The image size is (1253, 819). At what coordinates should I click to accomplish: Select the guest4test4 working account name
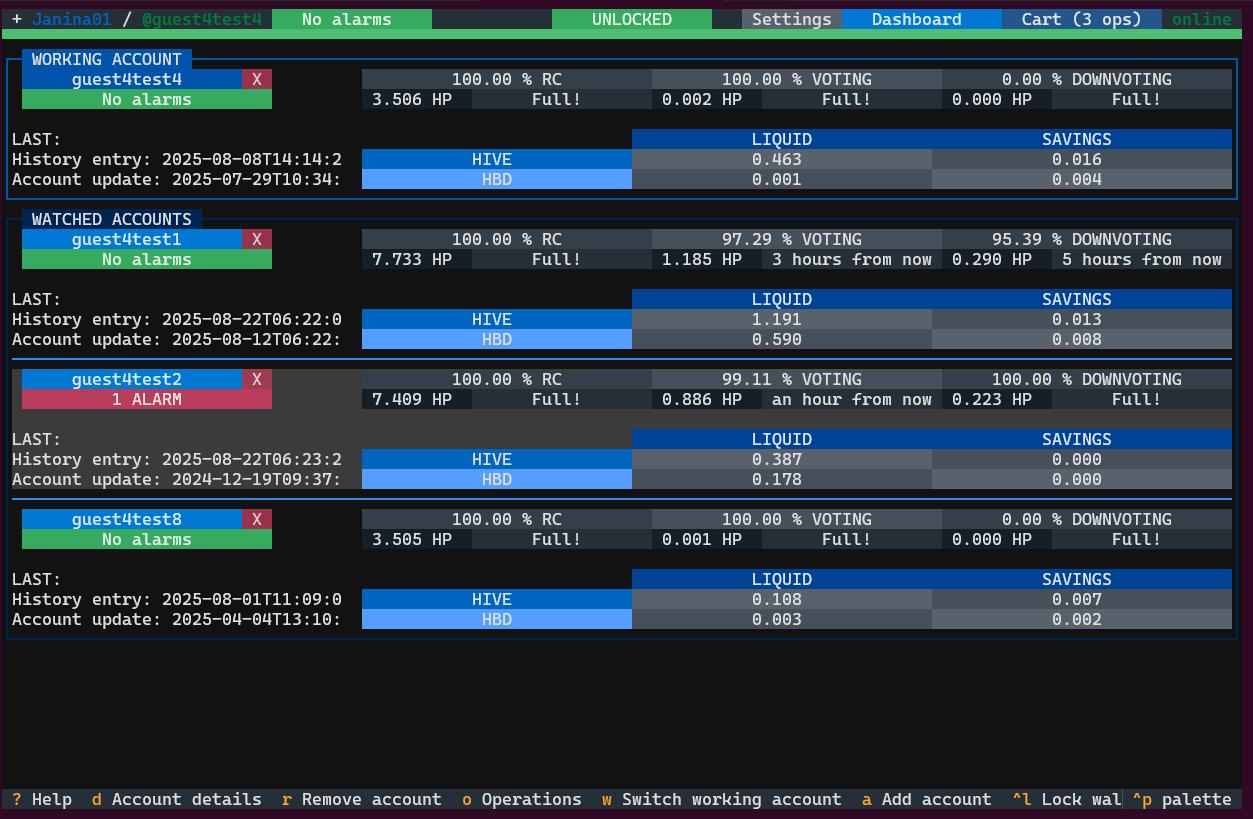click(x=132, y=79)
